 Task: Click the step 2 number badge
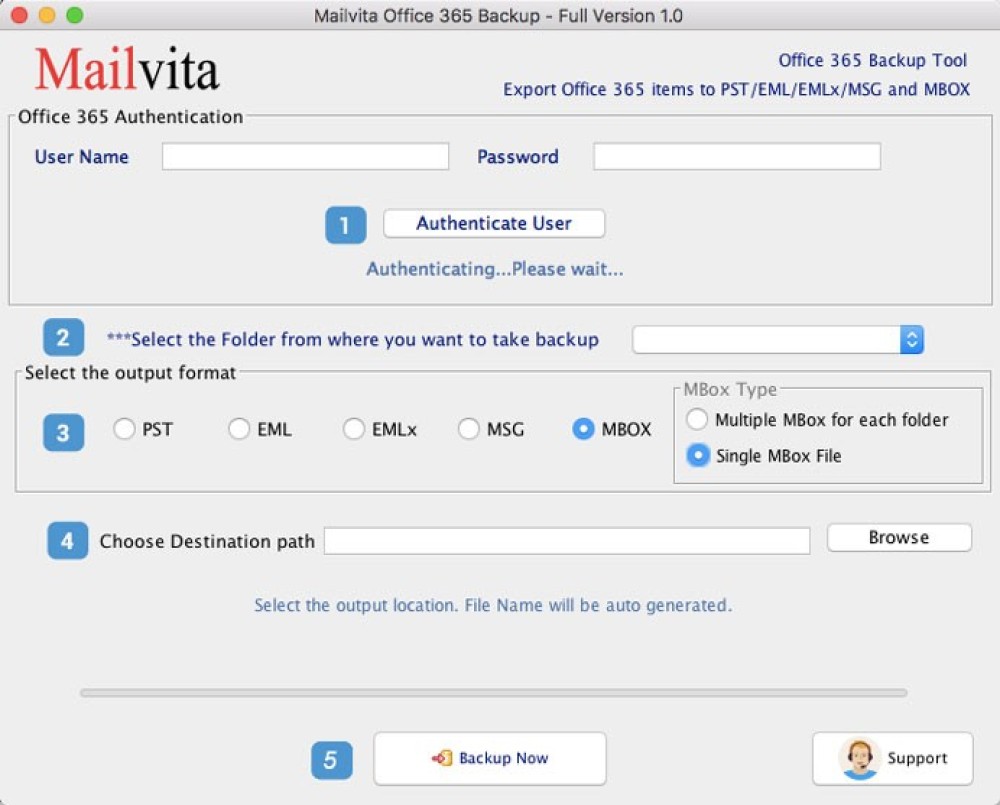click(63, 338)
